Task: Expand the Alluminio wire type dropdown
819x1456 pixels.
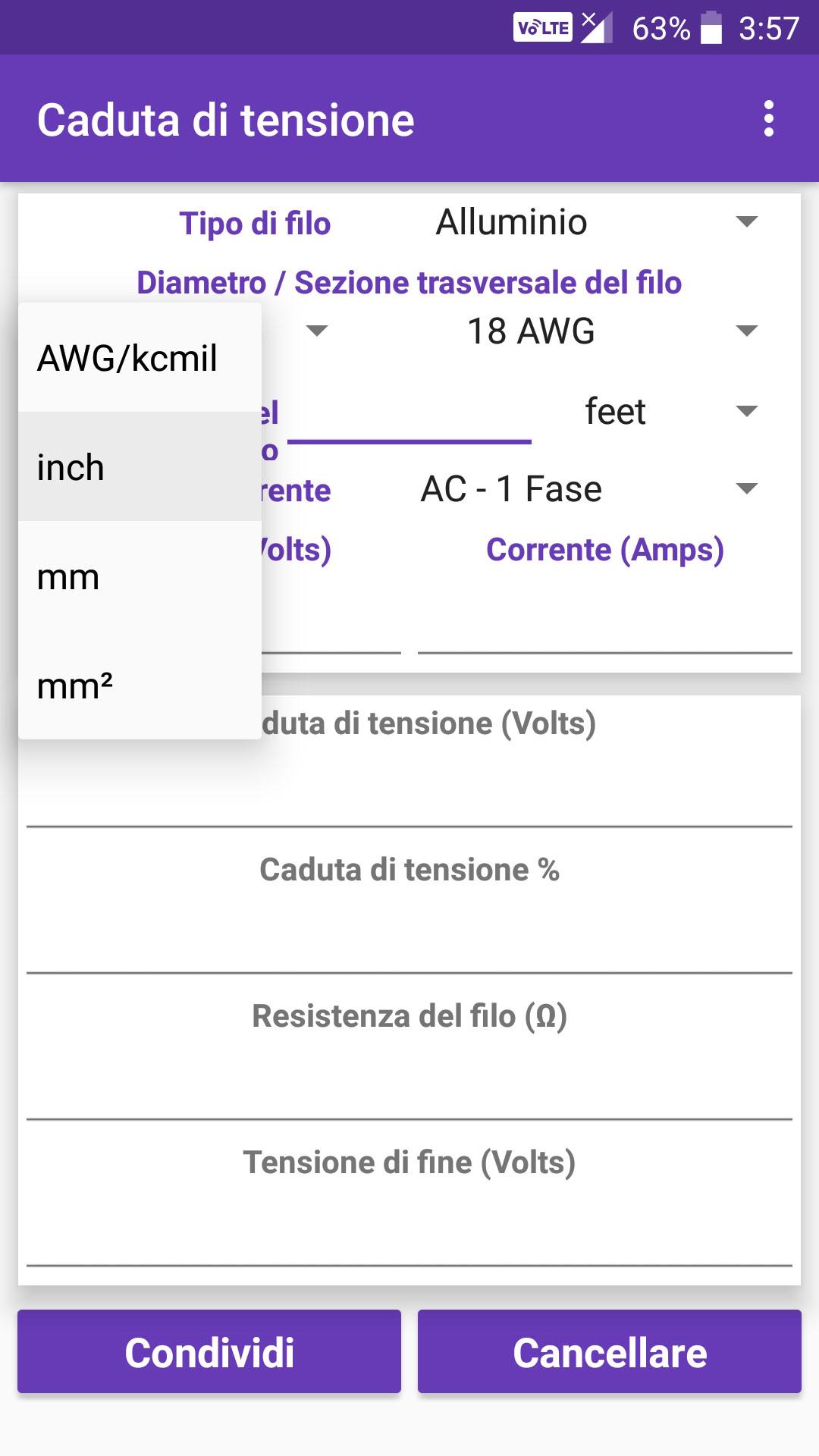Action: [x=597, y=222]
